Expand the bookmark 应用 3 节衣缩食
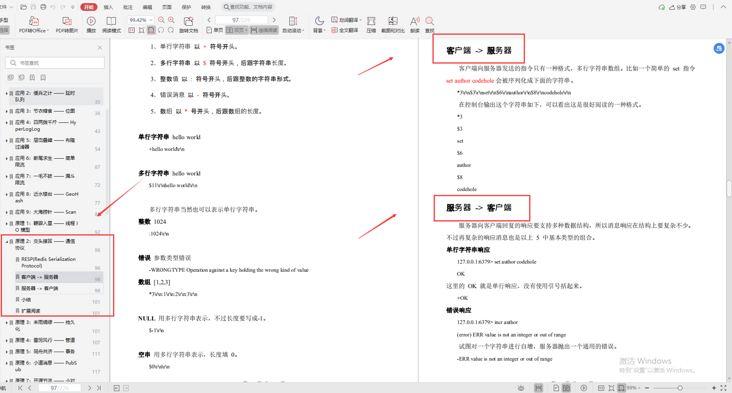This screenshot has width=732, height=393. (x=7, y=112)
